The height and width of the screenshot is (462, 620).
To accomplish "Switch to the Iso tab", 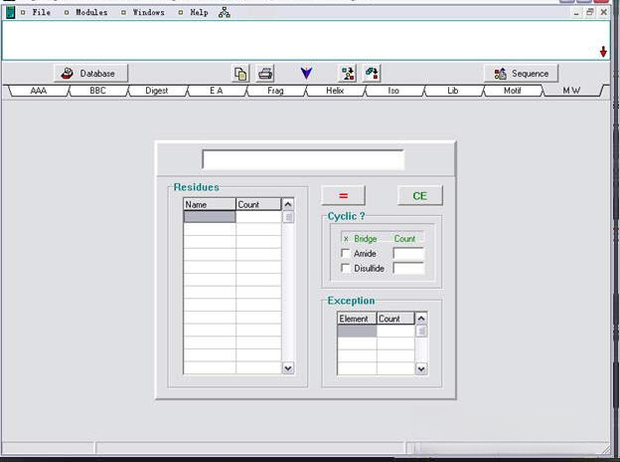I will [393, 91].
